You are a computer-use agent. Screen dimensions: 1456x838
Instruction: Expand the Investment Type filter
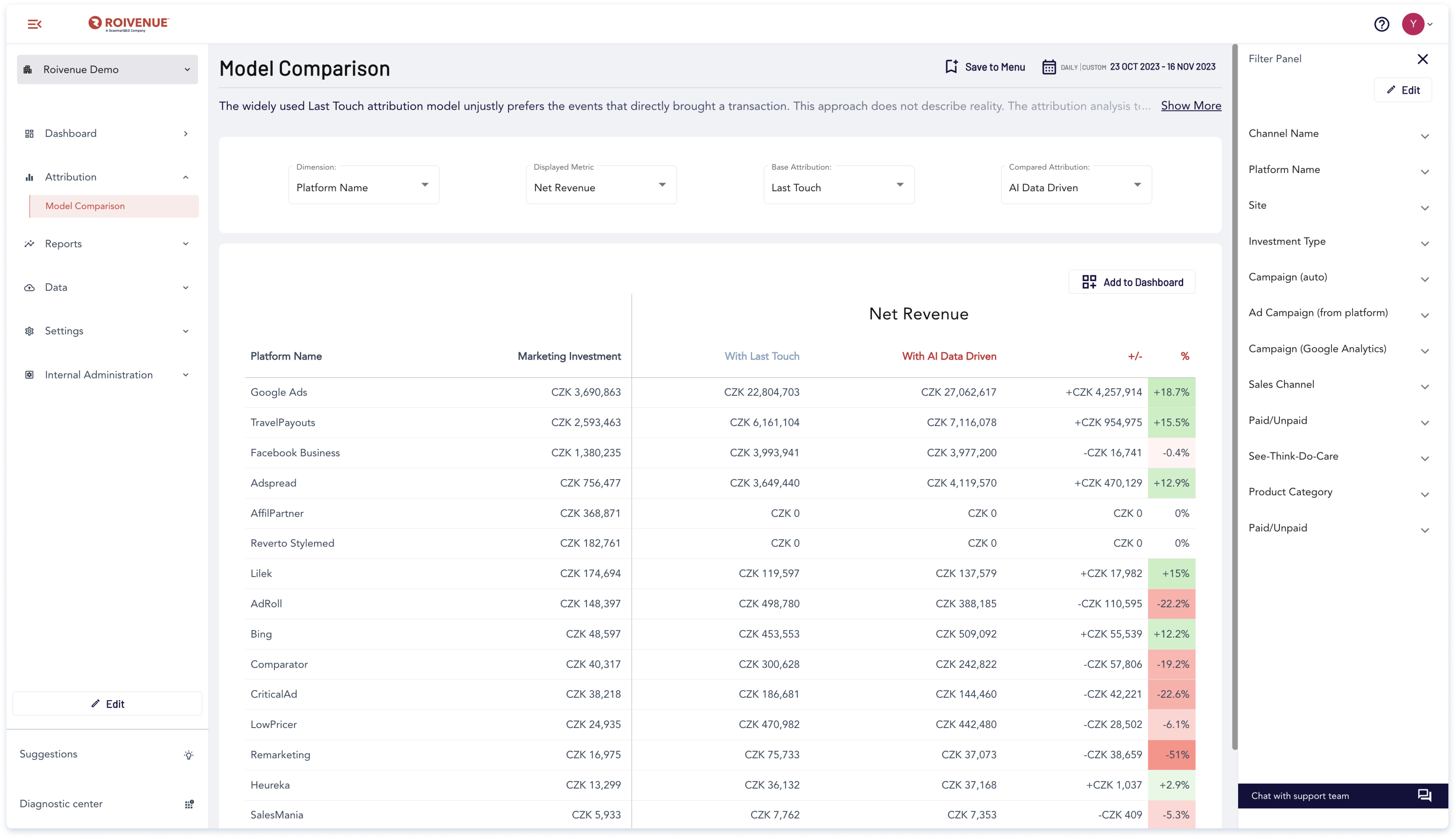[1339, 242]
